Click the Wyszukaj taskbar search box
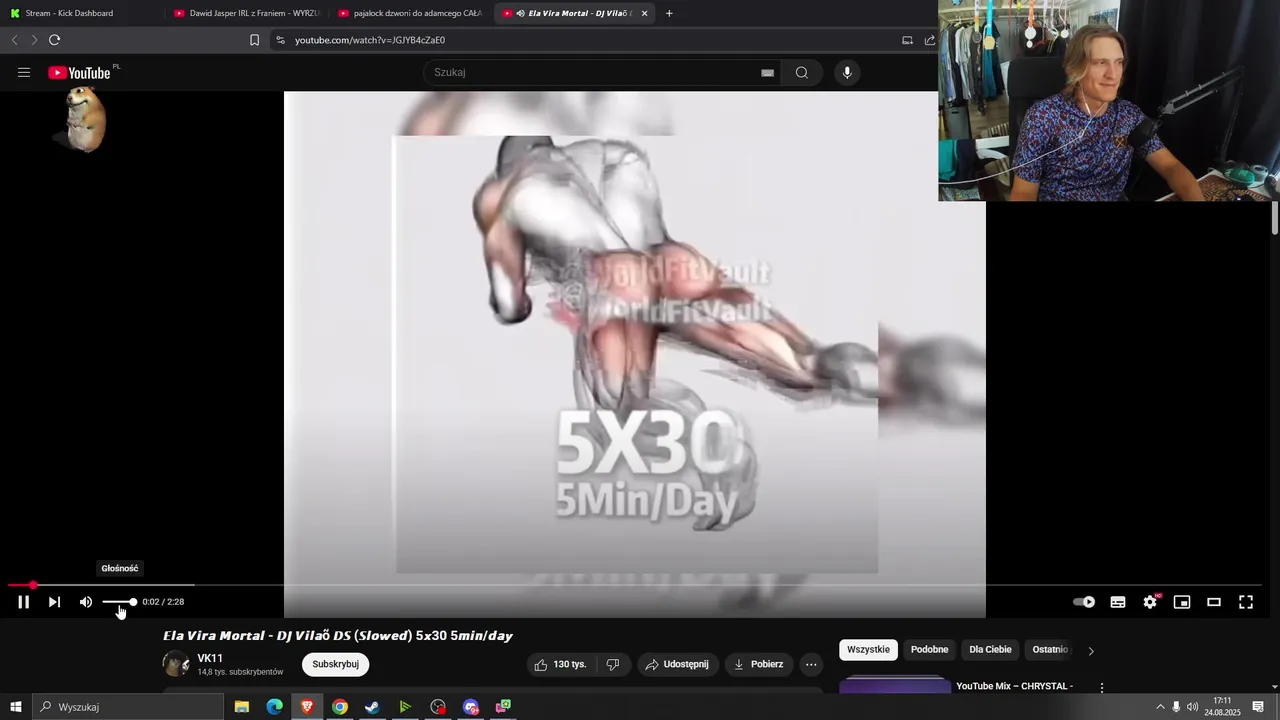This screenshot has height=720, width=1280. point(128,707)
